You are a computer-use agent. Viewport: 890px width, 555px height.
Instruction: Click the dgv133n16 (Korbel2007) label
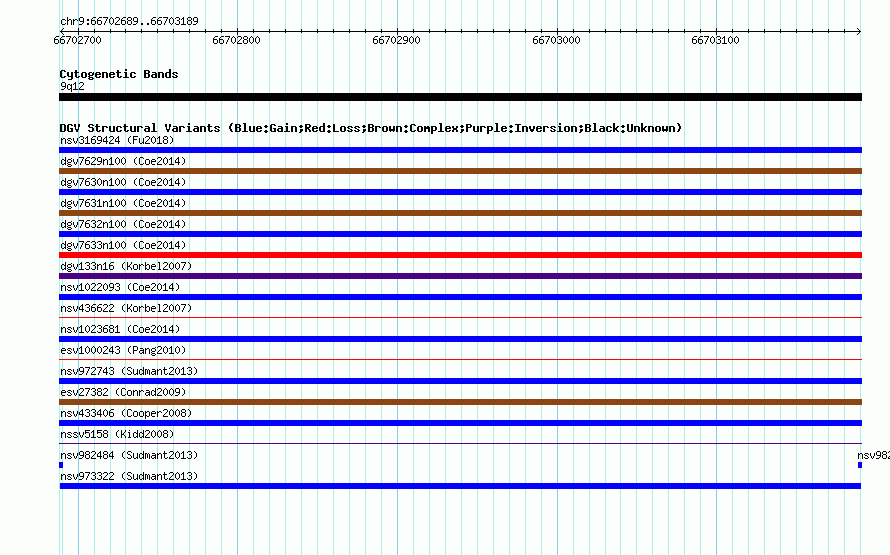[126, 266]
